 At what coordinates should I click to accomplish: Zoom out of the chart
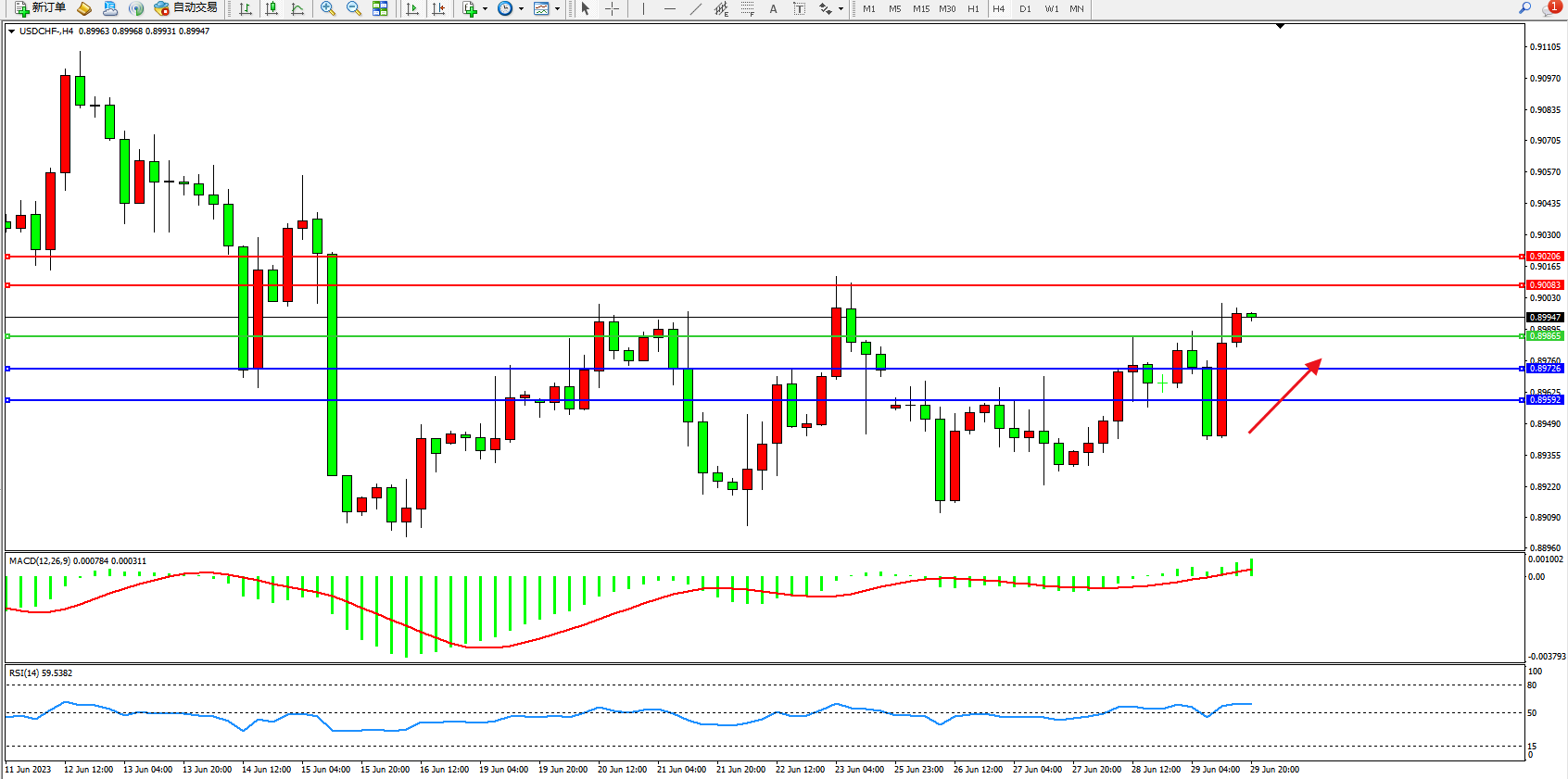coord(354,8)
